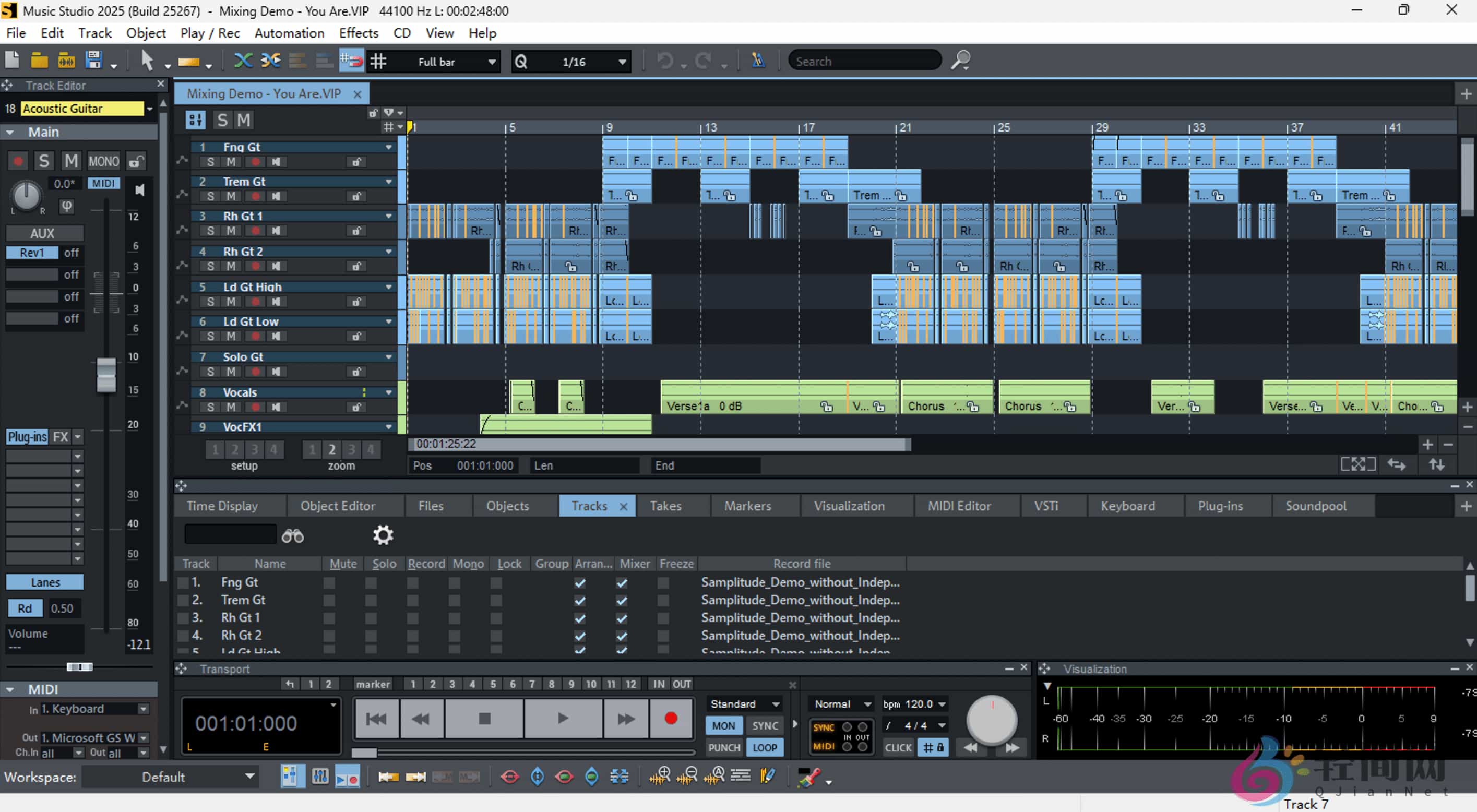Click the undo arrow icon
The image size is (1477, 812).
664,60
